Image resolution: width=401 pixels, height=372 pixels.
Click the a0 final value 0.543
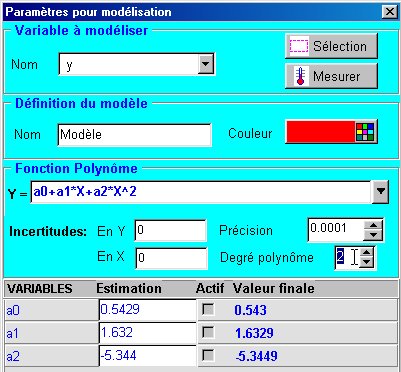click(x=250, y=310)
